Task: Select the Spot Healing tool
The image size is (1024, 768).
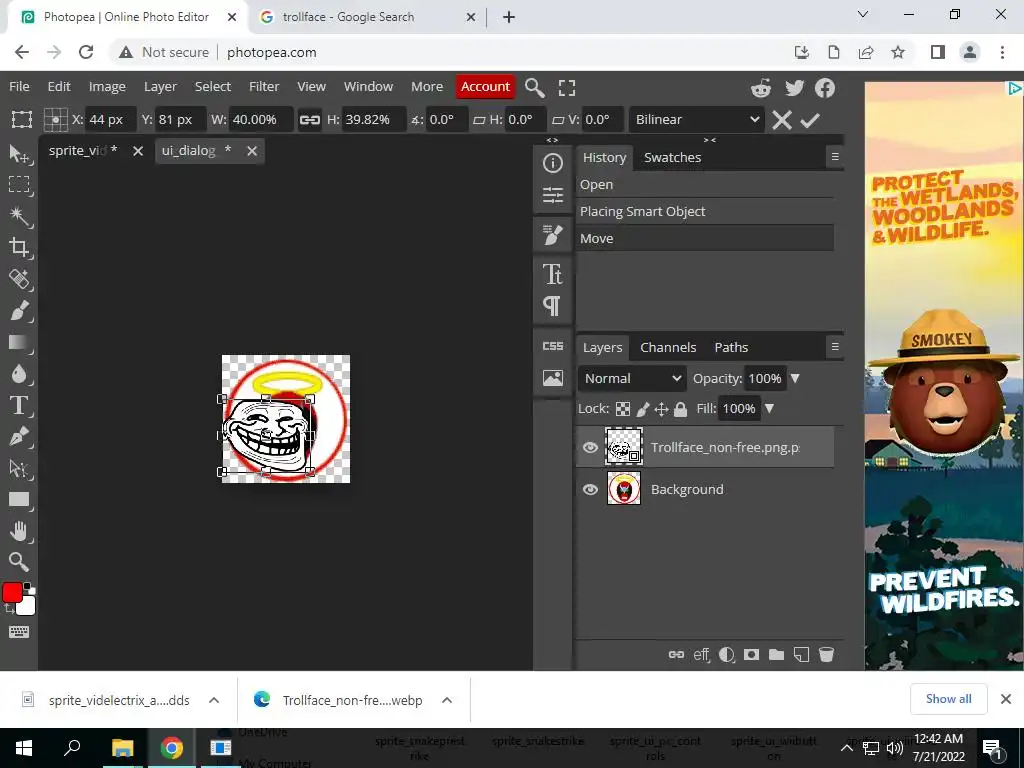Action: (19, 279)
